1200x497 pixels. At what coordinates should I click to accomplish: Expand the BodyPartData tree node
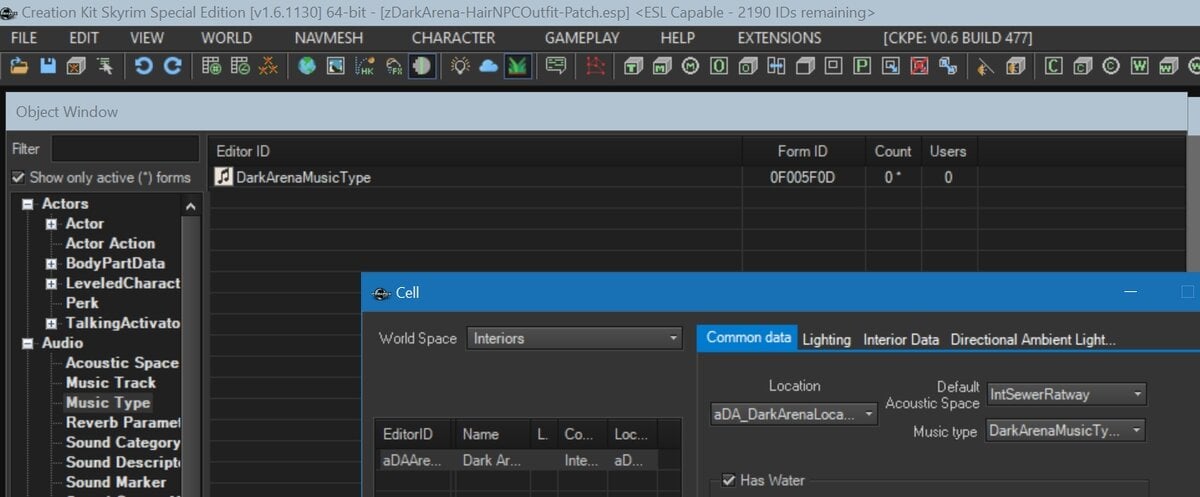(52, 264)
